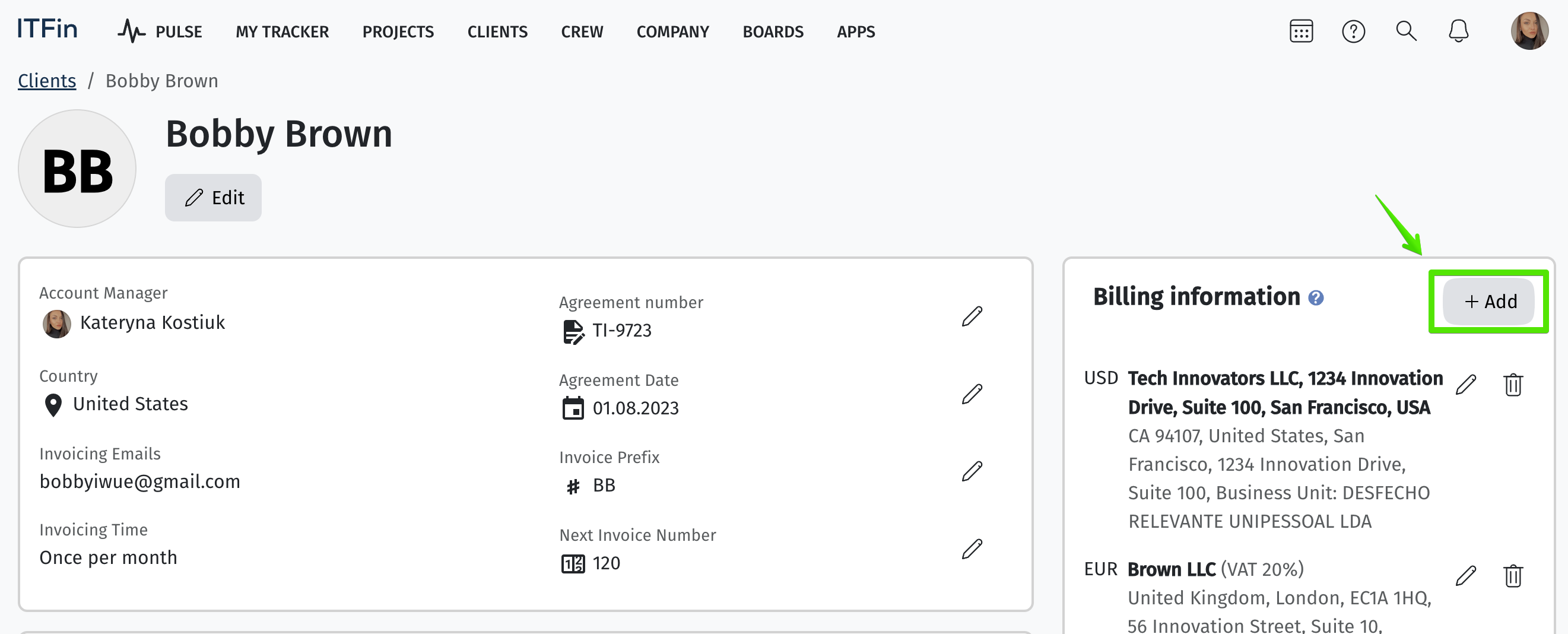Screen dimensions: 1568x634
Task: Click calendar icon beside 01.08.2023
Action: (x=572, y=408)
